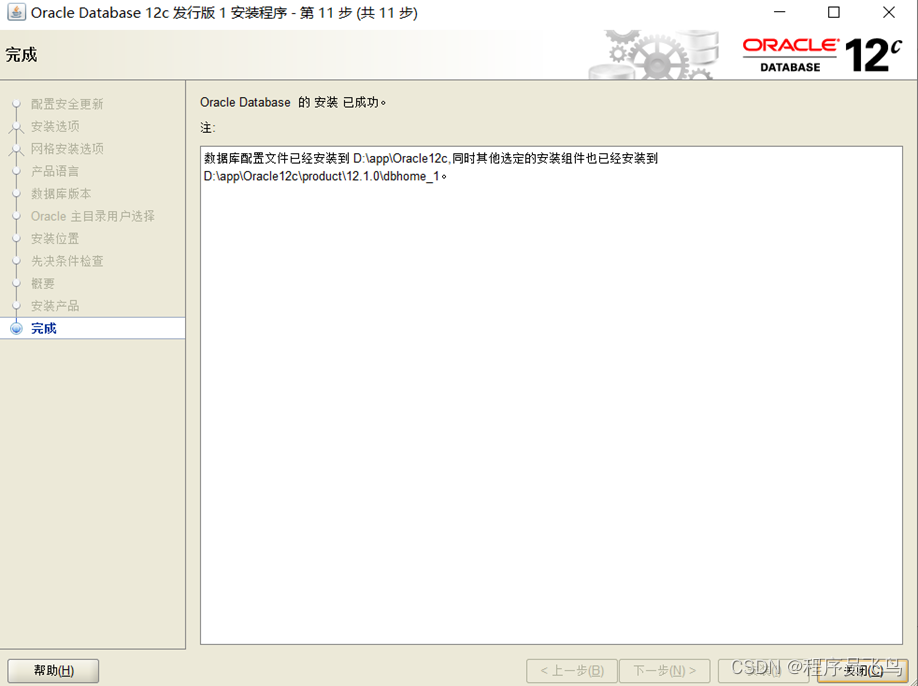Select the 网格安装选项 step in sidebar
918x686 pixels.
pyautogui.click(x=67, y=149)
